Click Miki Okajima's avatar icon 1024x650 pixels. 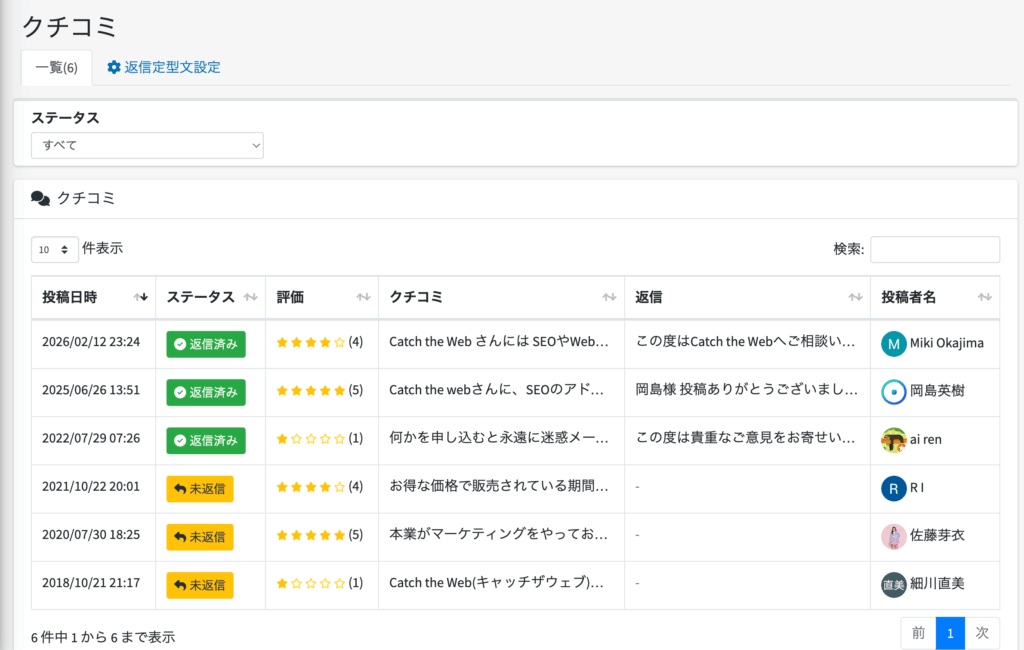coord(893,343)
